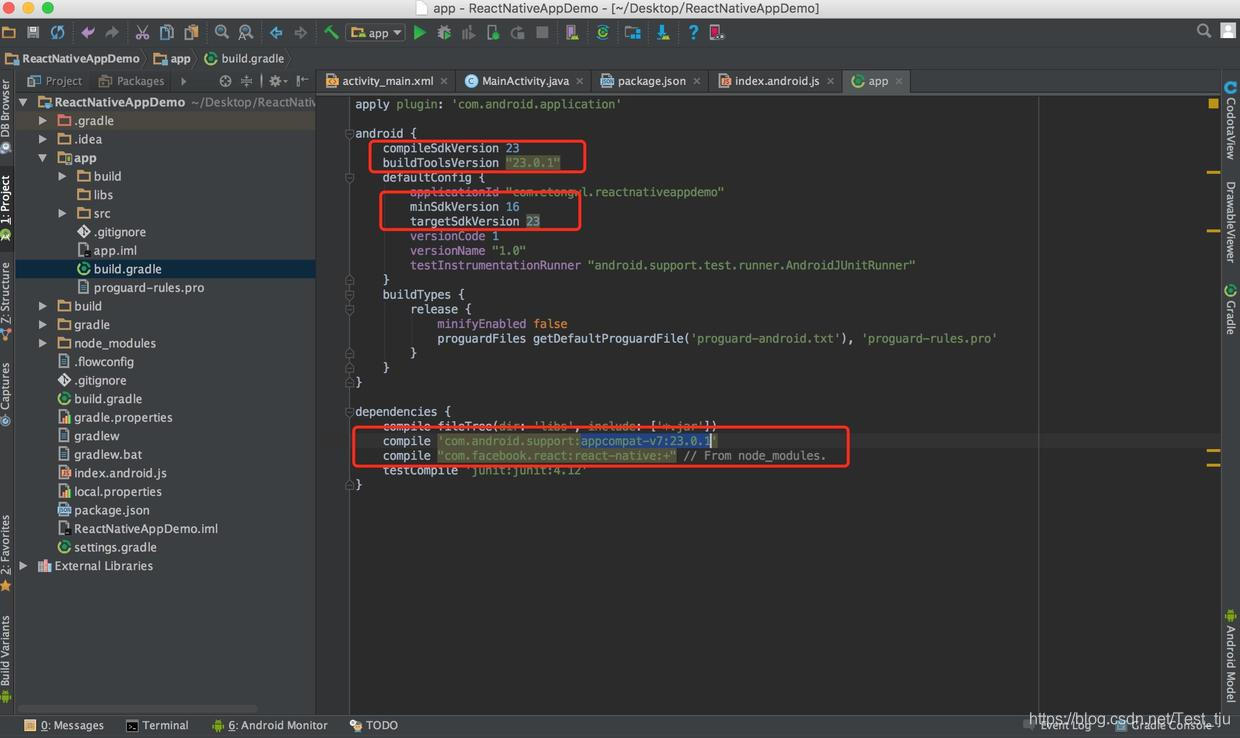Click the Replace magnifier icon
Viewport: 1240px width, 738px height.
(245, 33)
